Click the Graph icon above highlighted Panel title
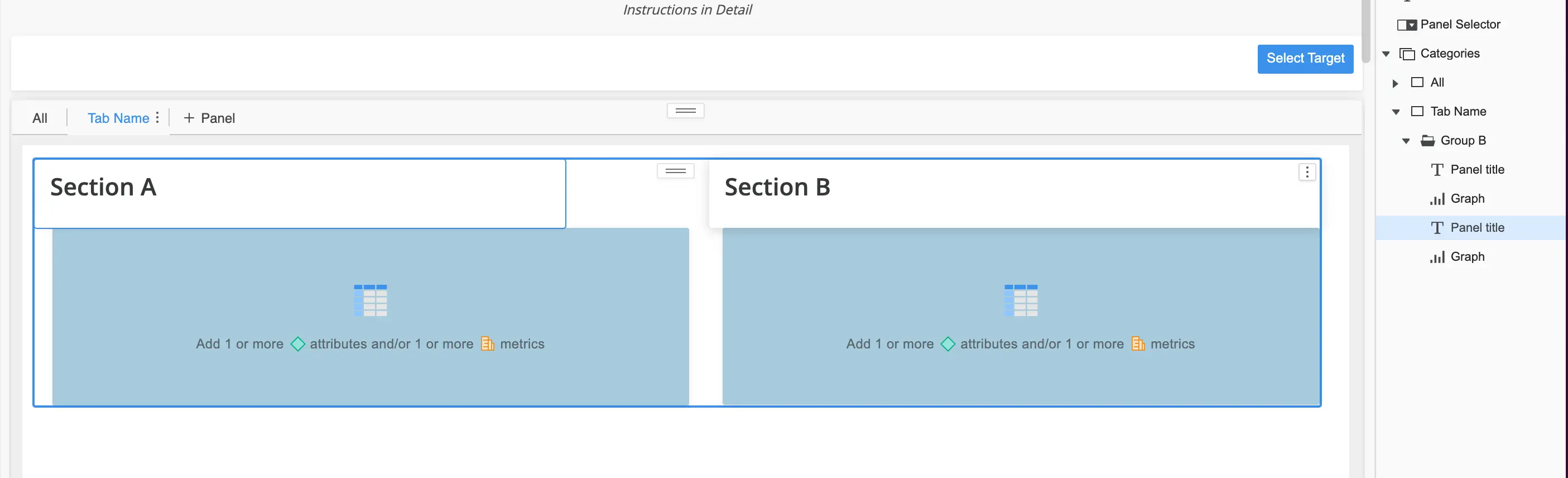 pyautogui.click(x=1437, y=199)
